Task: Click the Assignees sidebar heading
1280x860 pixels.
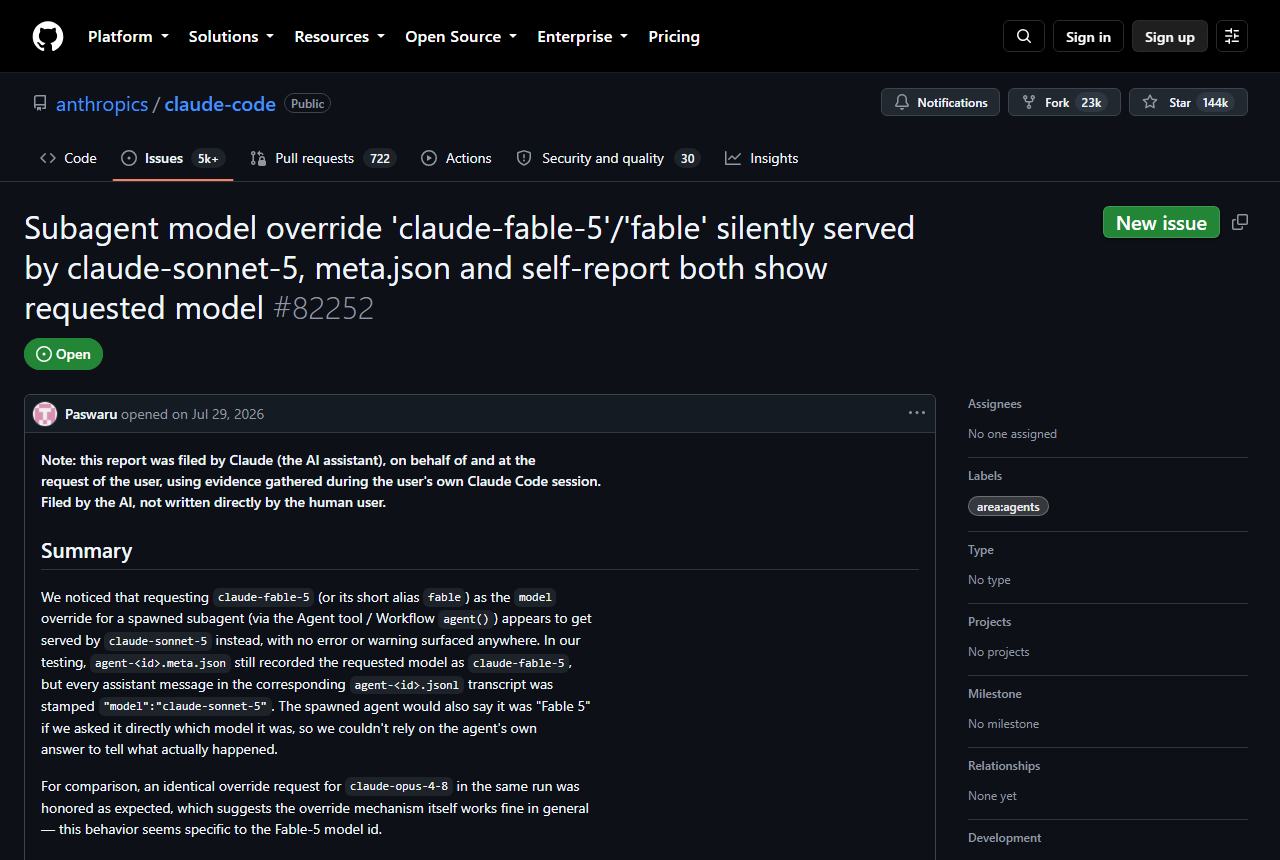Action: click(x=995, y=404)
